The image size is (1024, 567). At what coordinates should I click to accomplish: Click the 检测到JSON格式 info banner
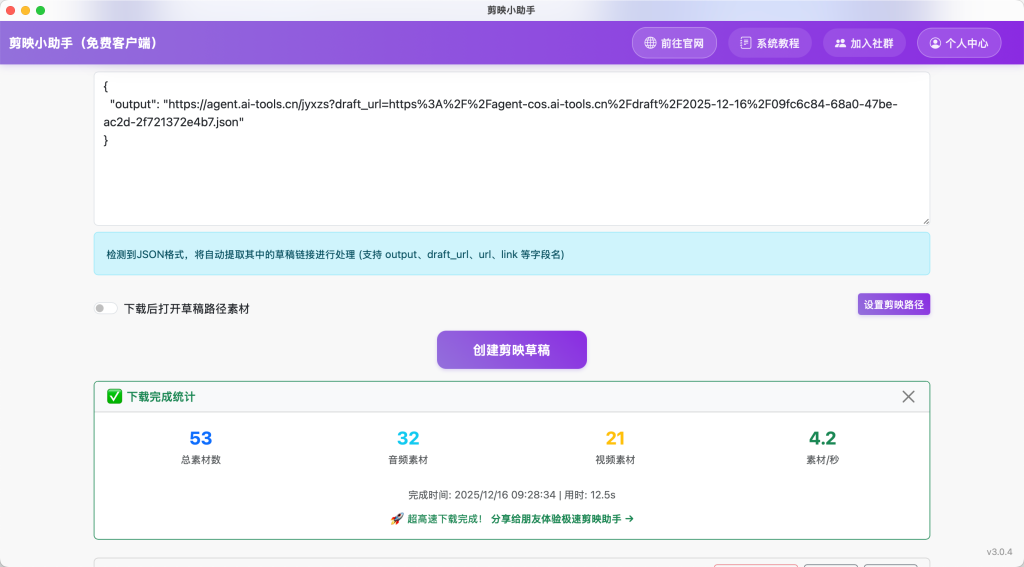[x=511, y=253]
